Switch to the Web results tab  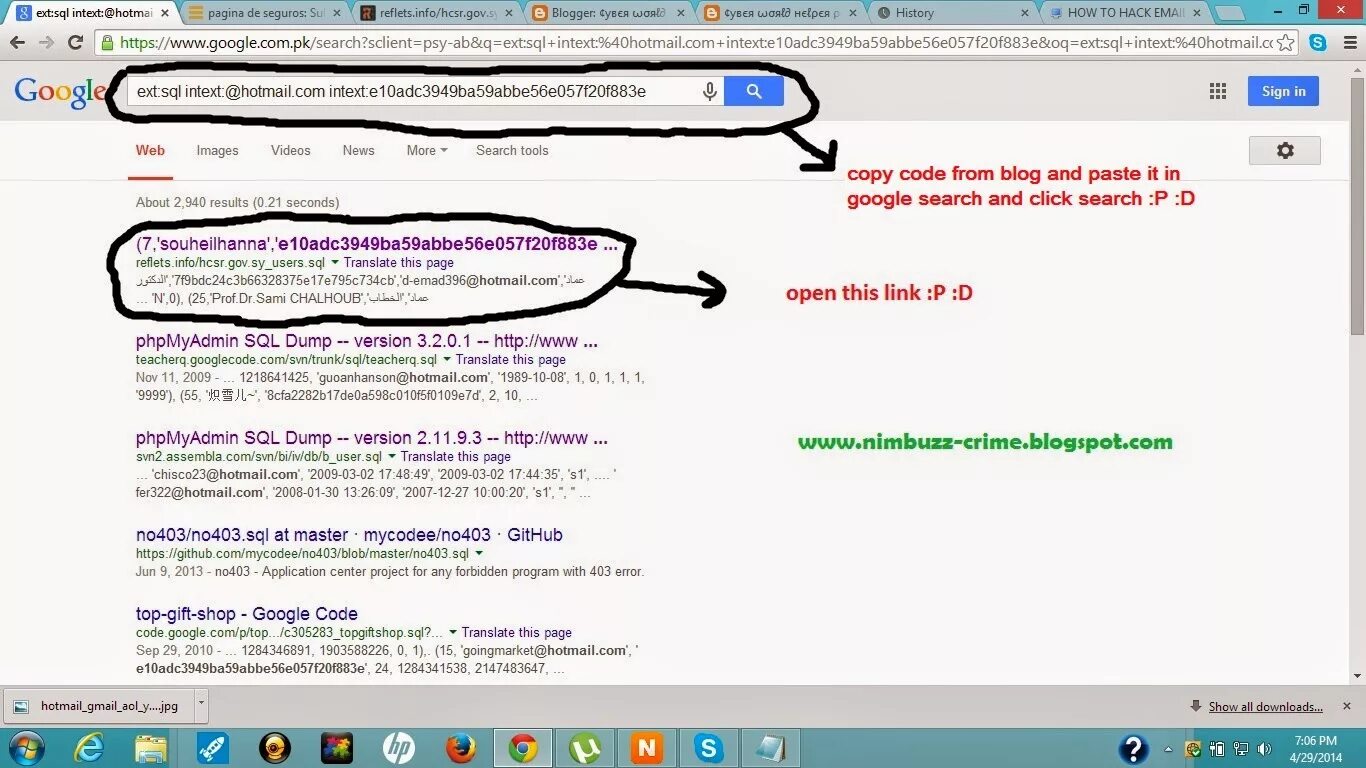tap(150, 150)
